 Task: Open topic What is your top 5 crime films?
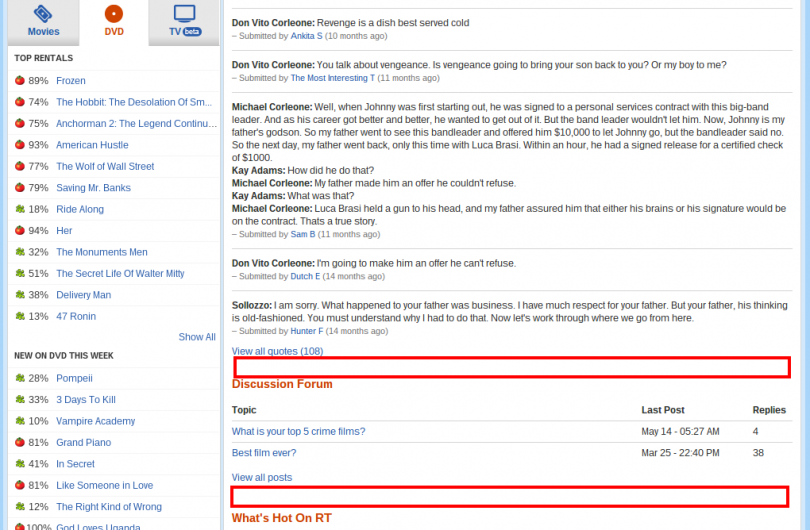point(298,431)
